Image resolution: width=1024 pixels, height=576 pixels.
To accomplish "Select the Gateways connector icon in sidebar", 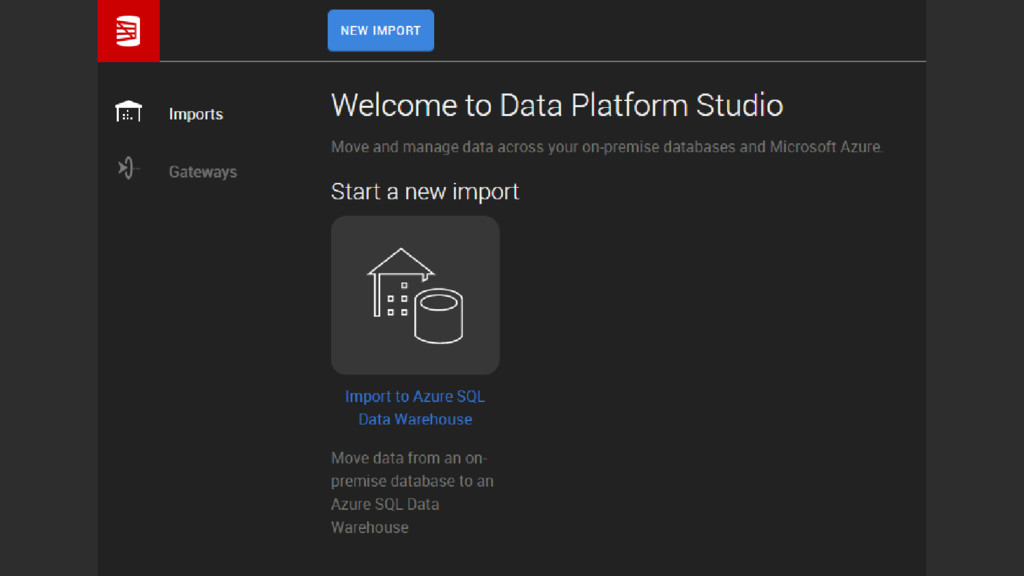I will [128, 168].
